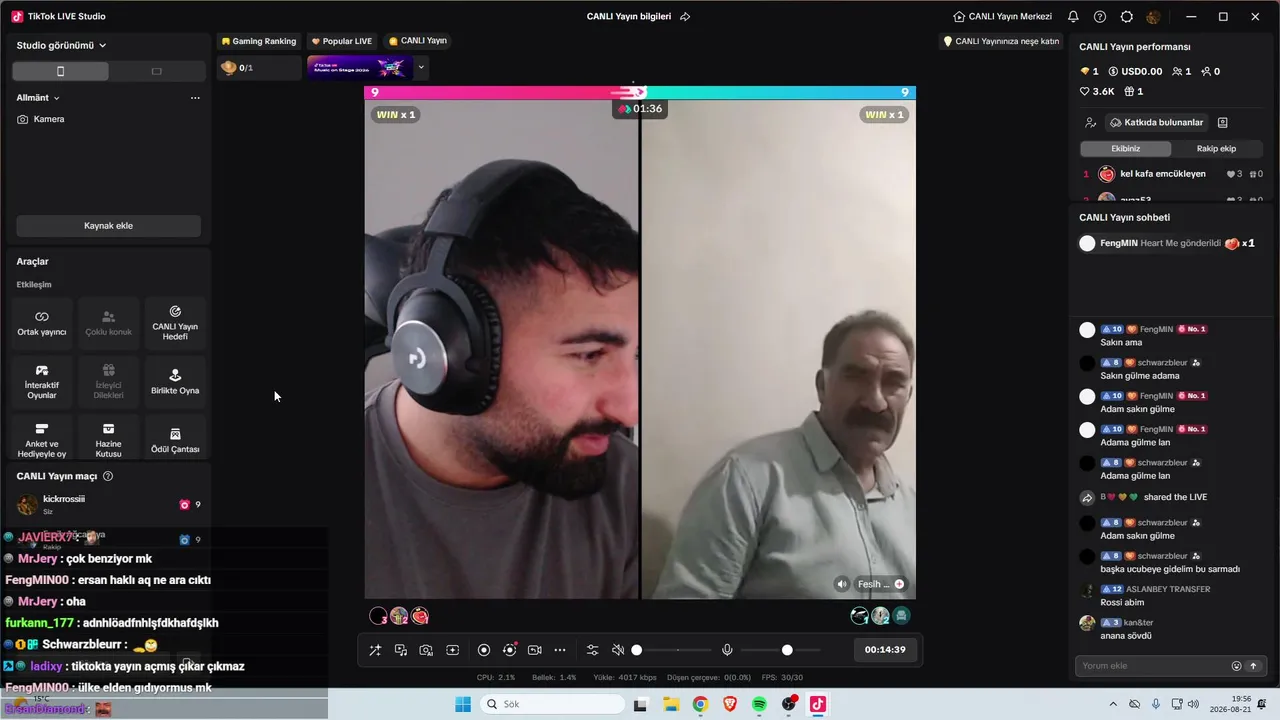Open the notifications bell

tap(1073, 17)
